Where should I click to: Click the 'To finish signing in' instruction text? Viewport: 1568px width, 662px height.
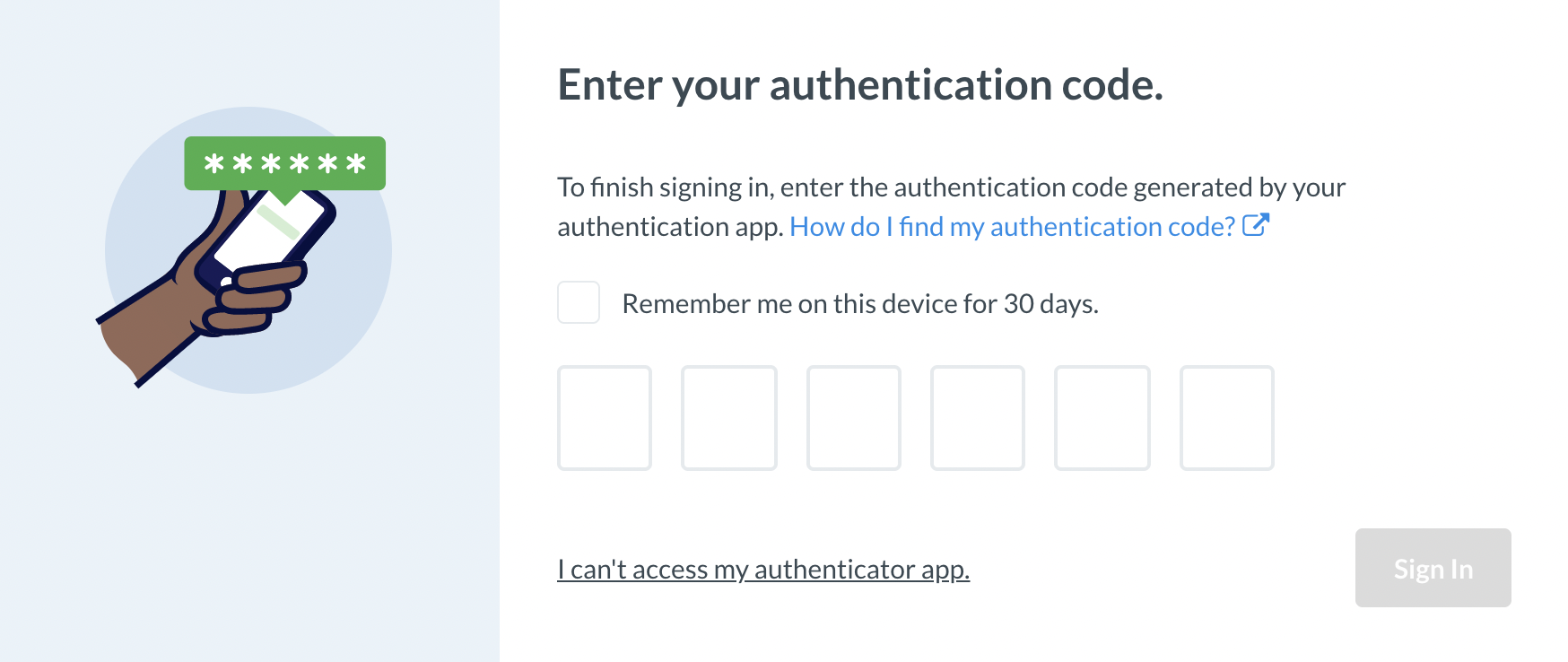pos(951,206)
